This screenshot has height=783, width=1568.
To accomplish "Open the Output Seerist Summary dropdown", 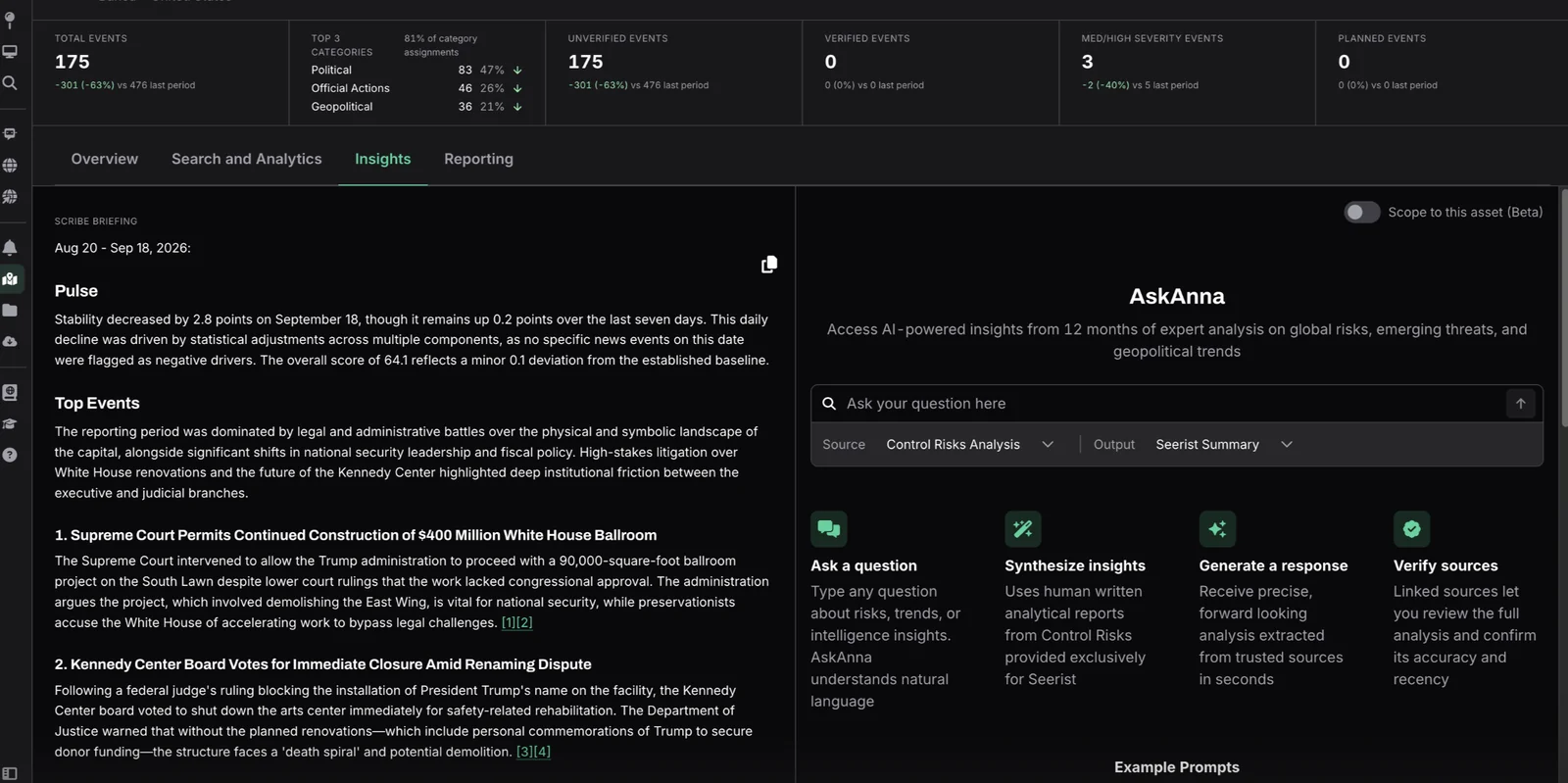I will coord(1224,445).
